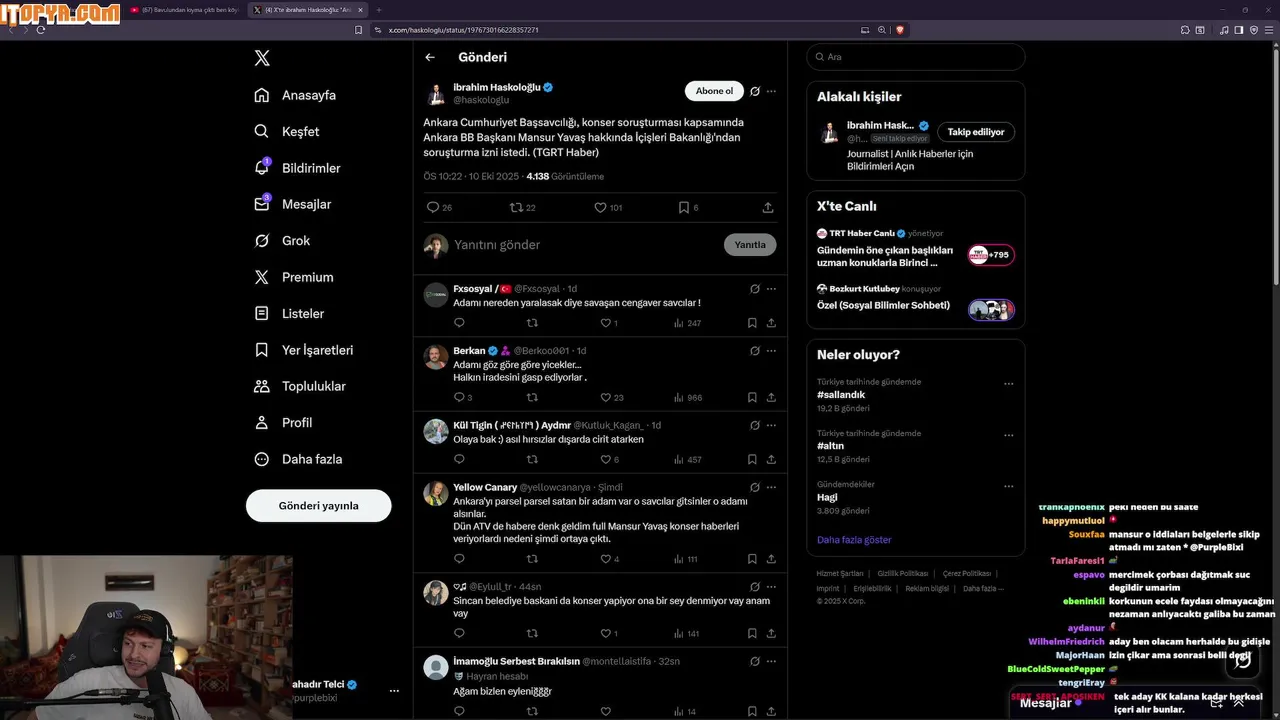Image resolution: width=1280 pixels, height=720 pixels.
Task: Click Yanıtla button
Action: [x=750, y=245]
